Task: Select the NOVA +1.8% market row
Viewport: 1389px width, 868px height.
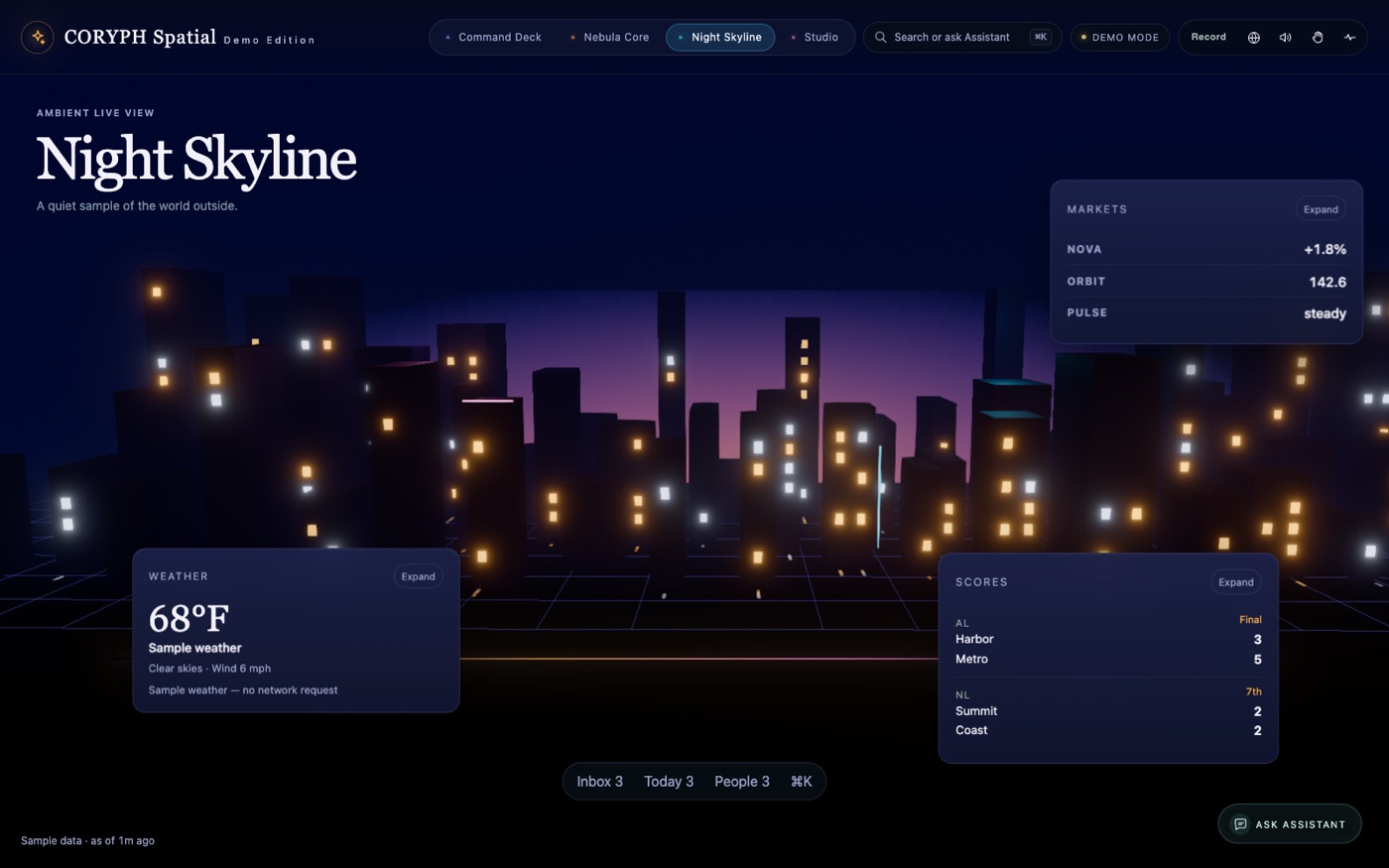Action: (1206, 249)
